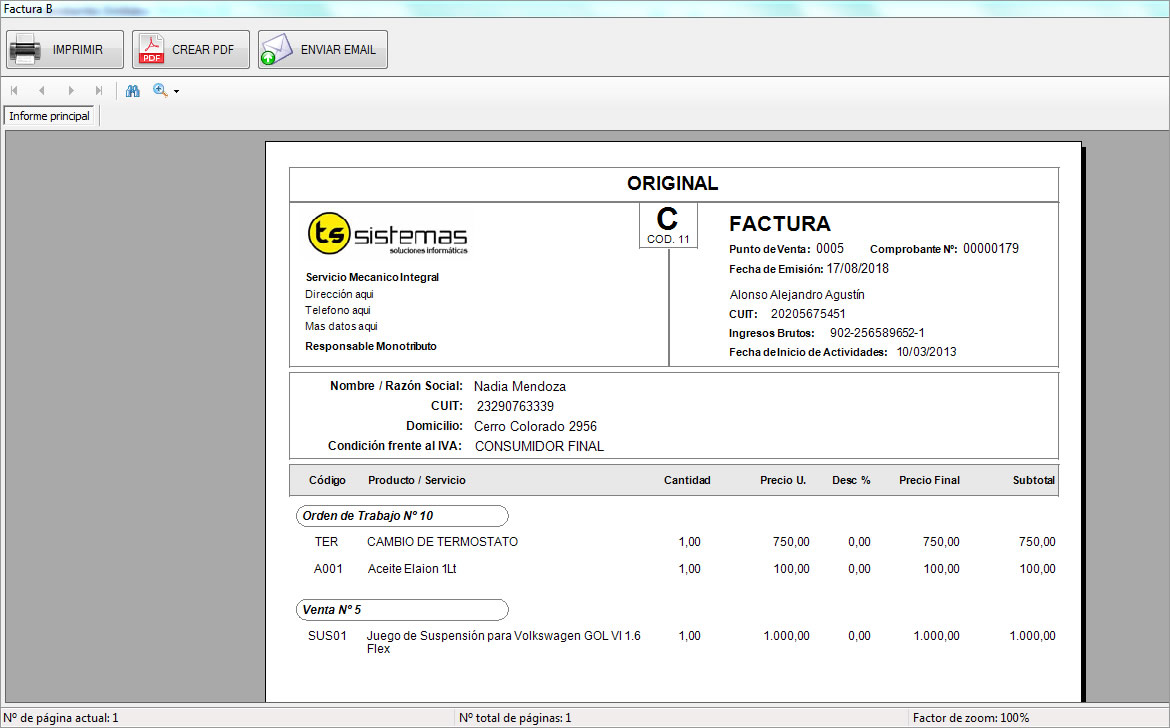Click the IMPRIMIR print button
The height and width of the screenshot is (728, 1170).
(x=65, y=49)
